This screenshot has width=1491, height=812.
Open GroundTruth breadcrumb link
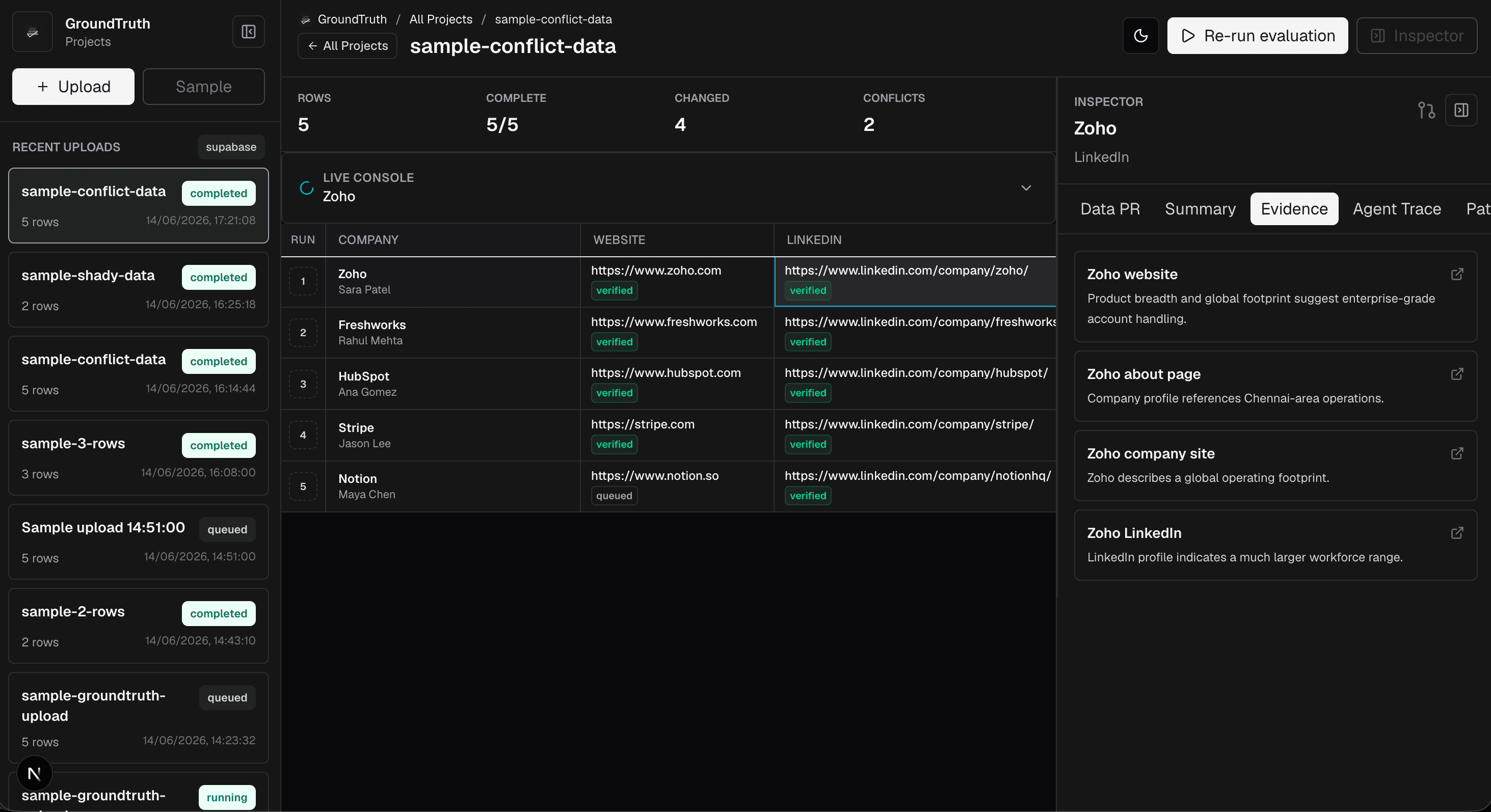(x=352, y=19)
